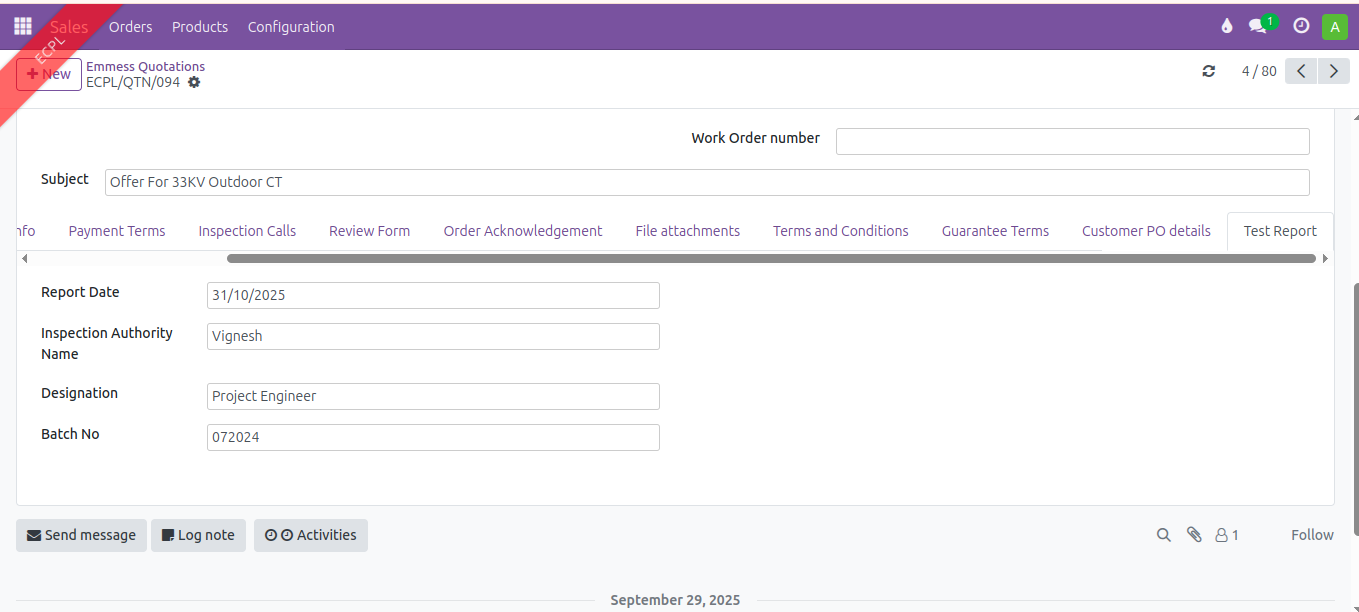Viewport: 1359px width, 612px height.
Task: Open the Orders menu
Action: 130,27
